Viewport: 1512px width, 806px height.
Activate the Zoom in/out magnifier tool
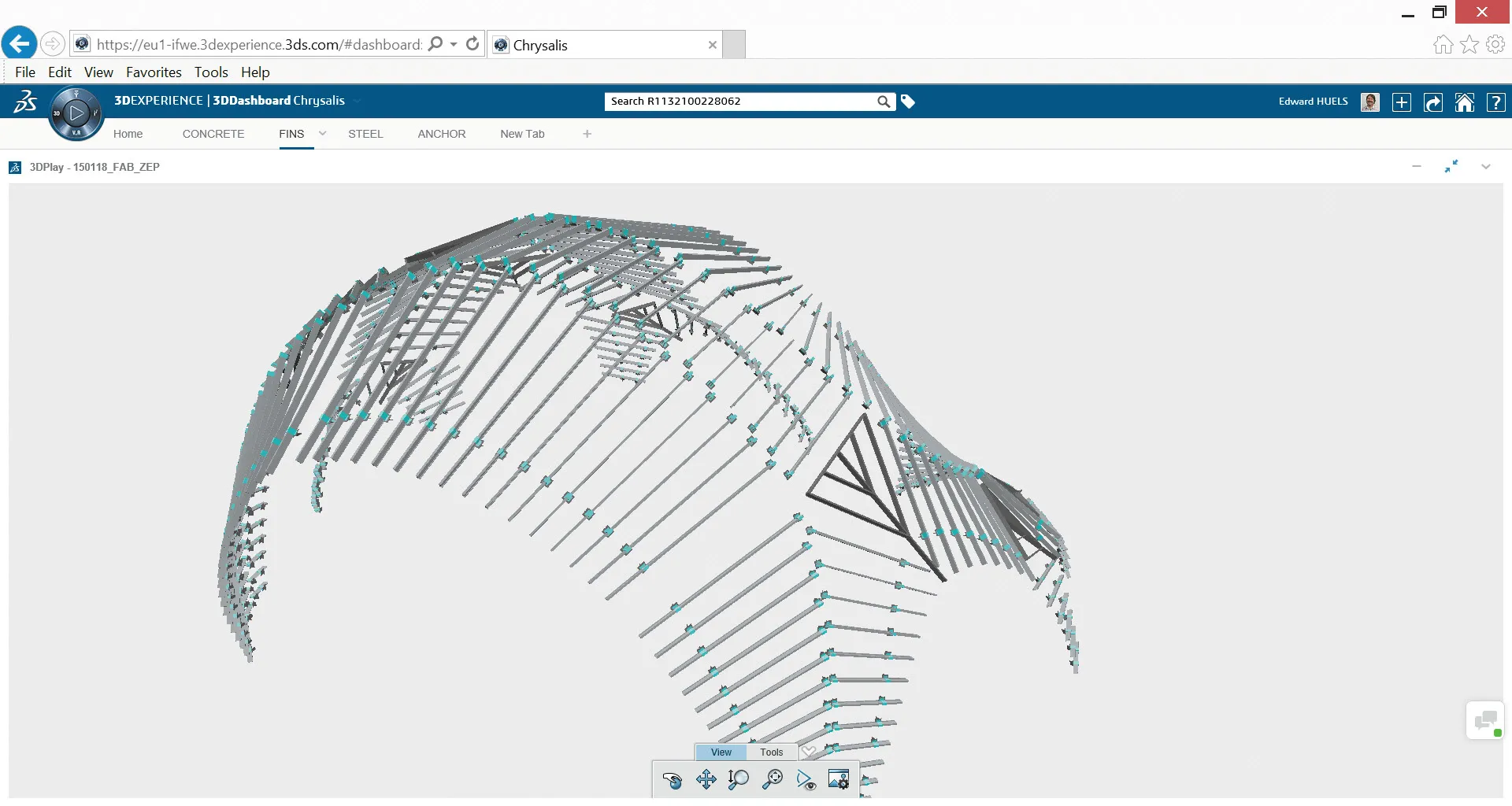point(739,779)
